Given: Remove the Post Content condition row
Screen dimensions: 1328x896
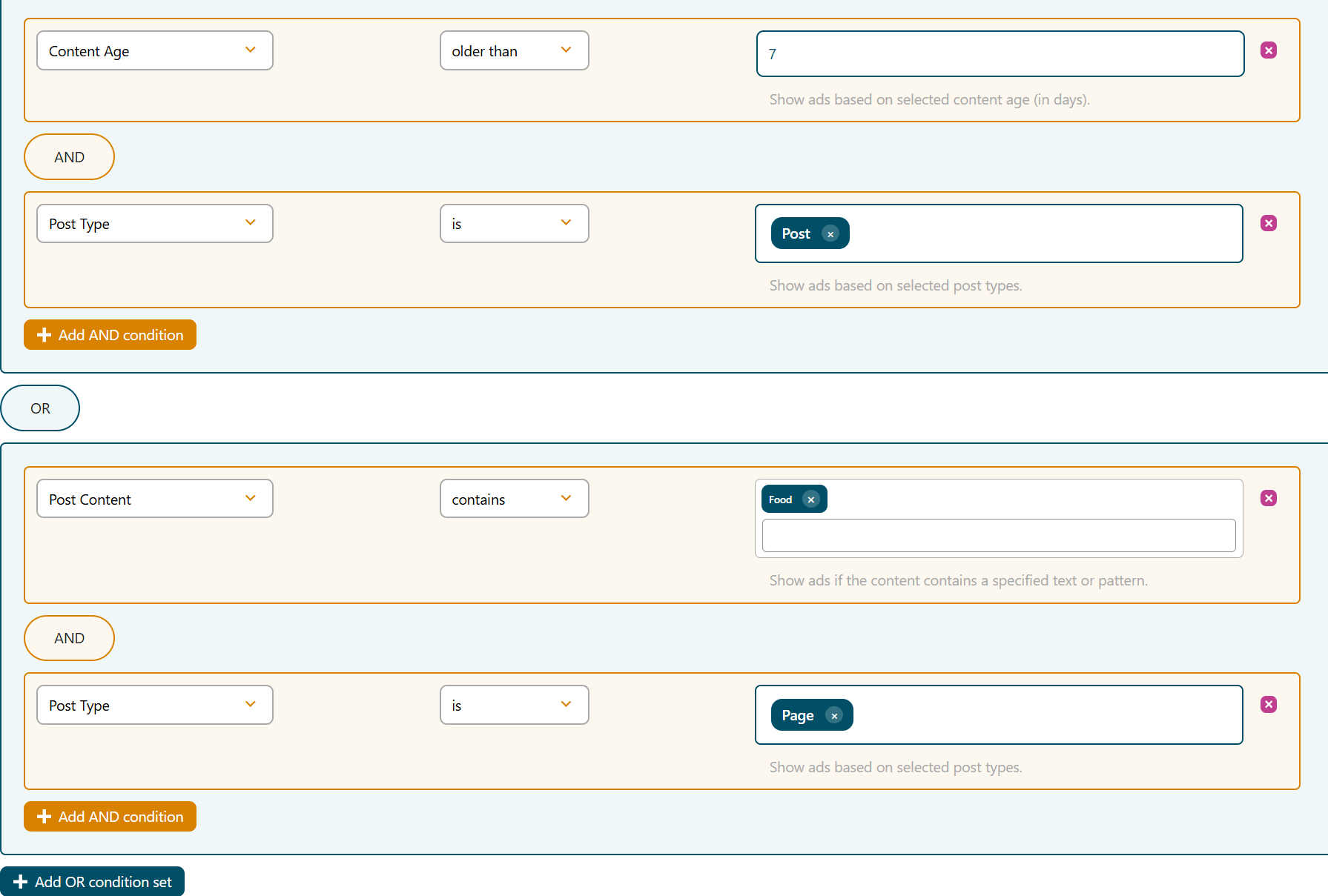Looking at the screenshot, I should tap(1269, 499).
